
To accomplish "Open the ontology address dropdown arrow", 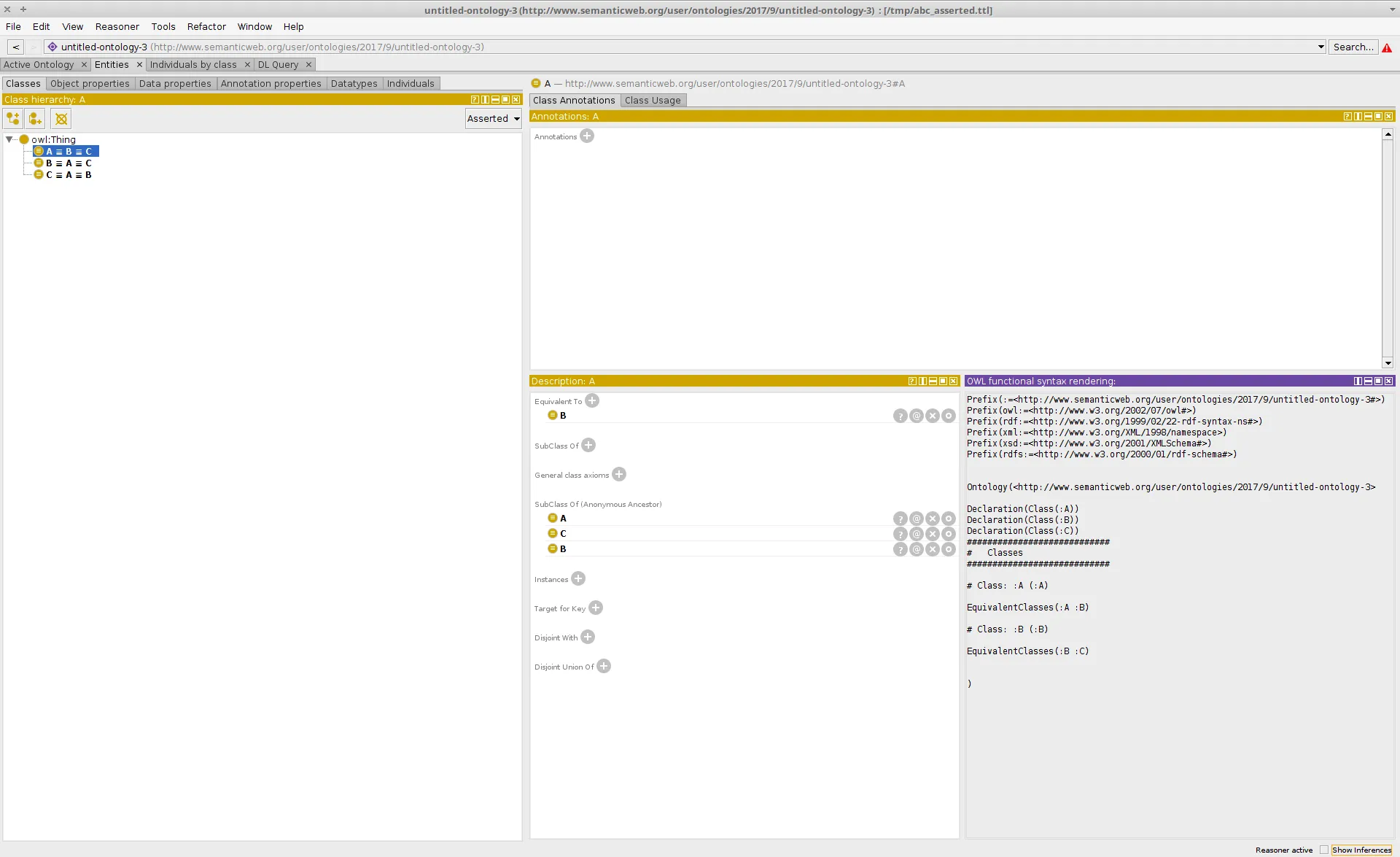I will point(1321,47).
